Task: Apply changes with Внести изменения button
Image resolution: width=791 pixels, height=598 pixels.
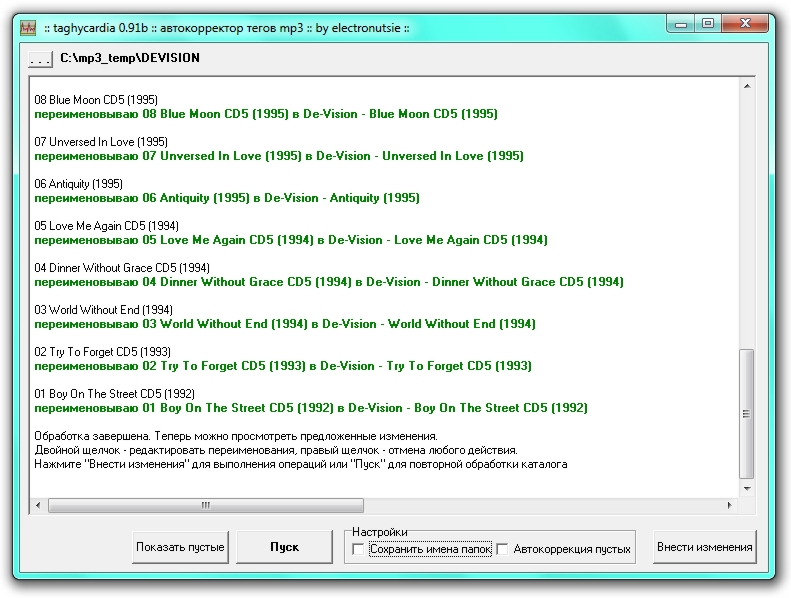Action: (704, 547)
